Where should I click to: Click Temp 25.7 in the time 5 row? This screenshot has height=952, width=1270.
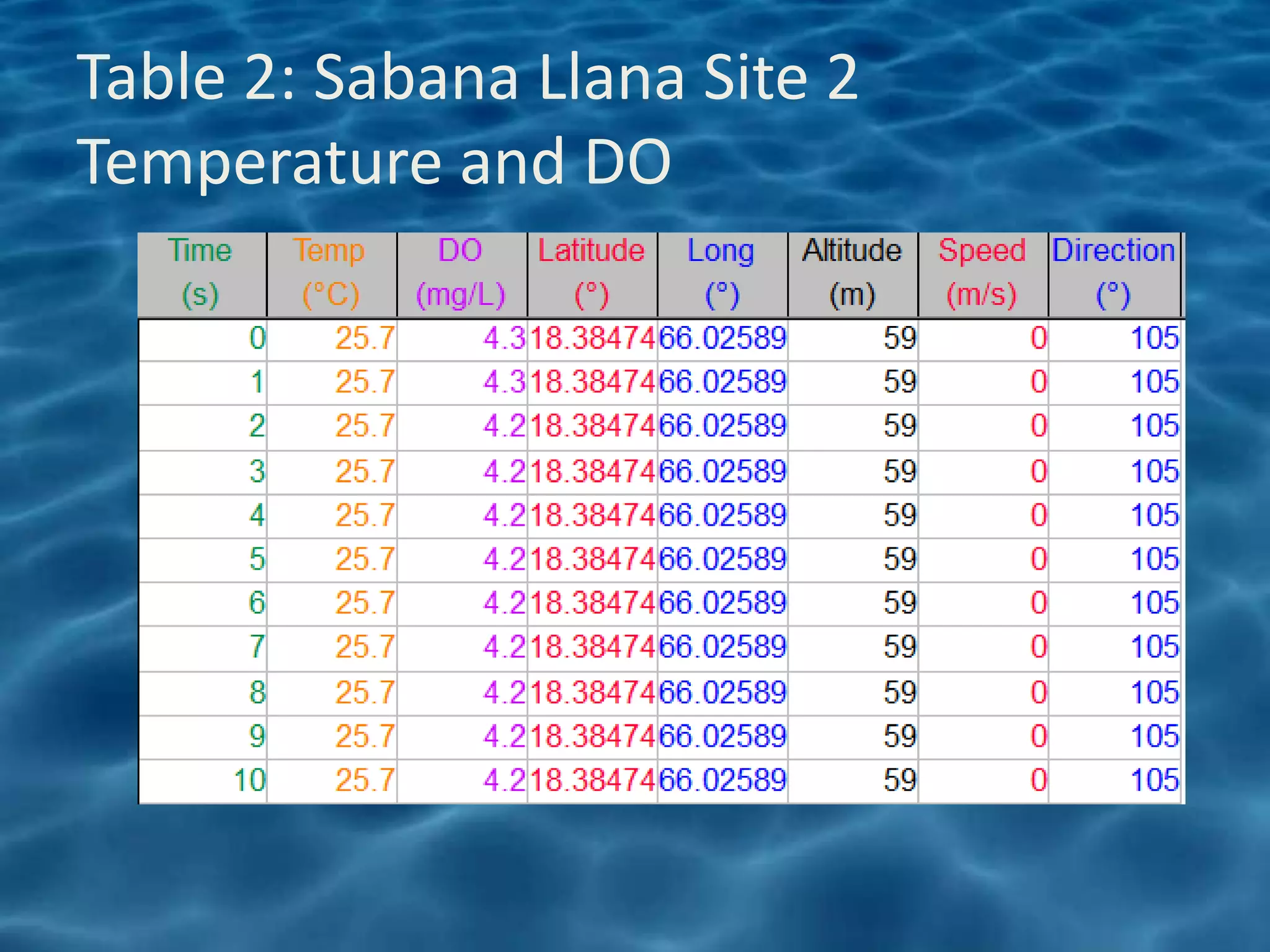(332, 560)
